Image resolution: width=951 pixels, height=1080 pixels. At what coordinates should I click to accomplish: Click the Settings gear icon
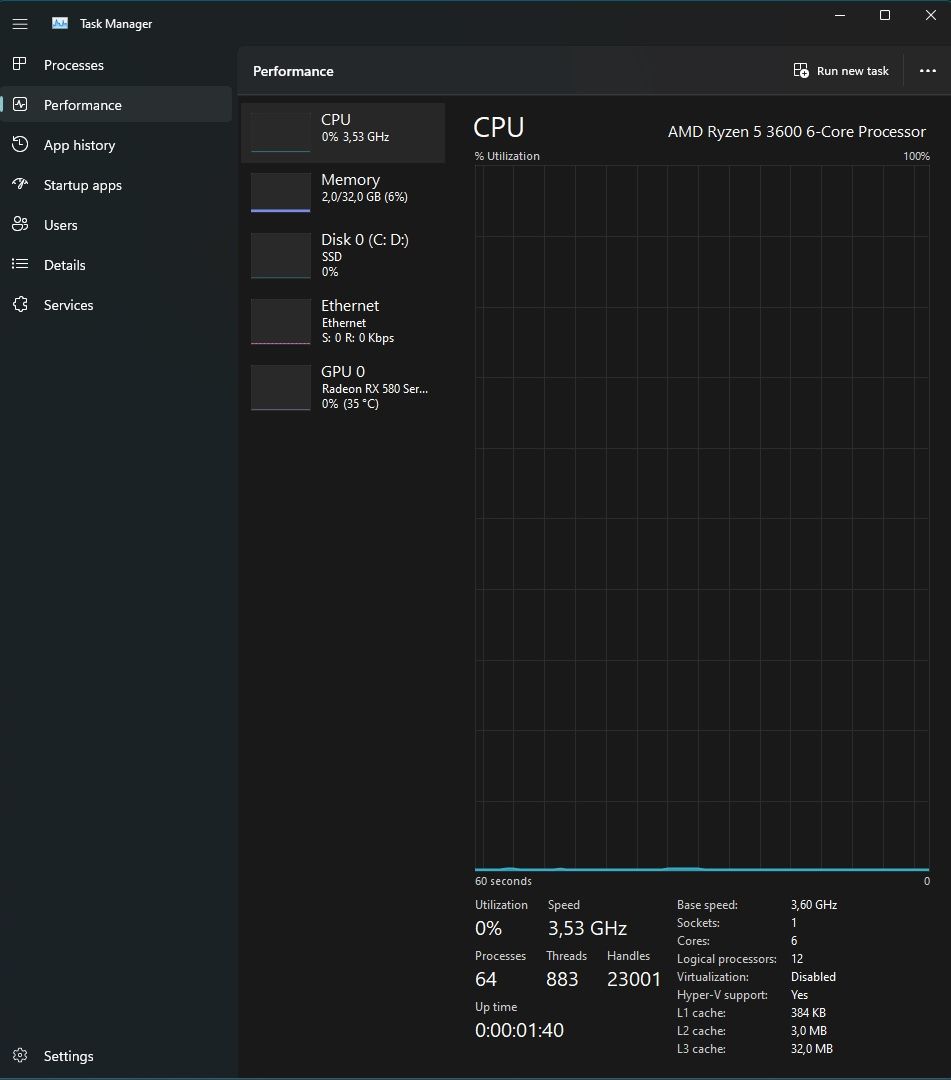(x=20, y=1055)
